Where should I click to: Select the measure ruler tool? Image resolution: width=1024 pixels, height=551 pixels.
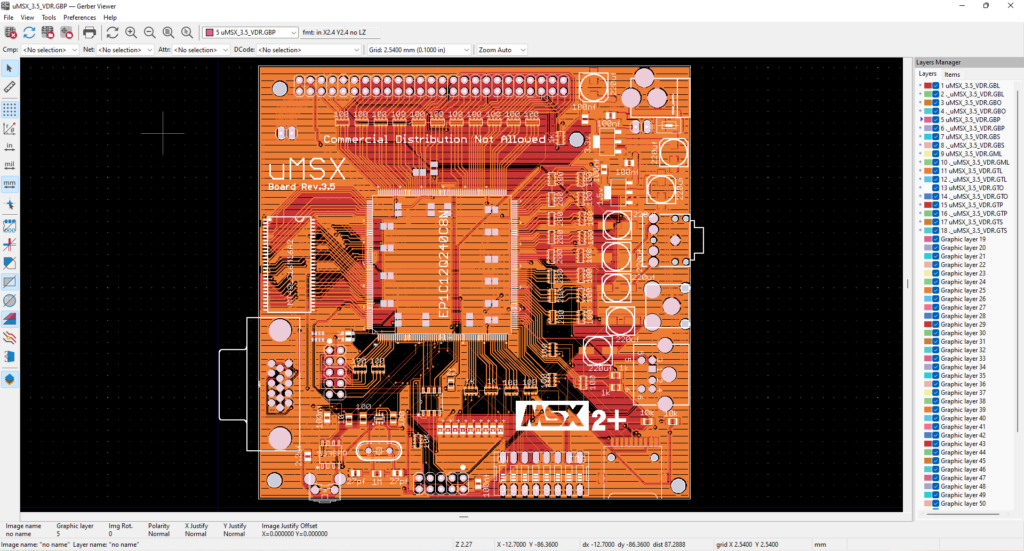point(10,87)
